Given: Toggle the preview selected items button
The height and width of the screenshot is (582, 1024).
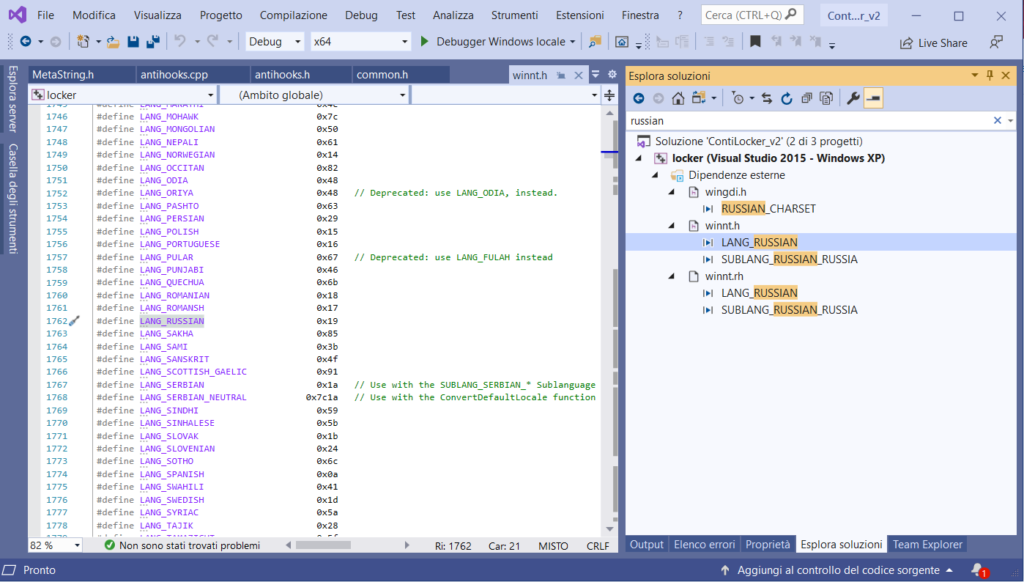Looking at the screenshot, I should (x=874, y=98).
